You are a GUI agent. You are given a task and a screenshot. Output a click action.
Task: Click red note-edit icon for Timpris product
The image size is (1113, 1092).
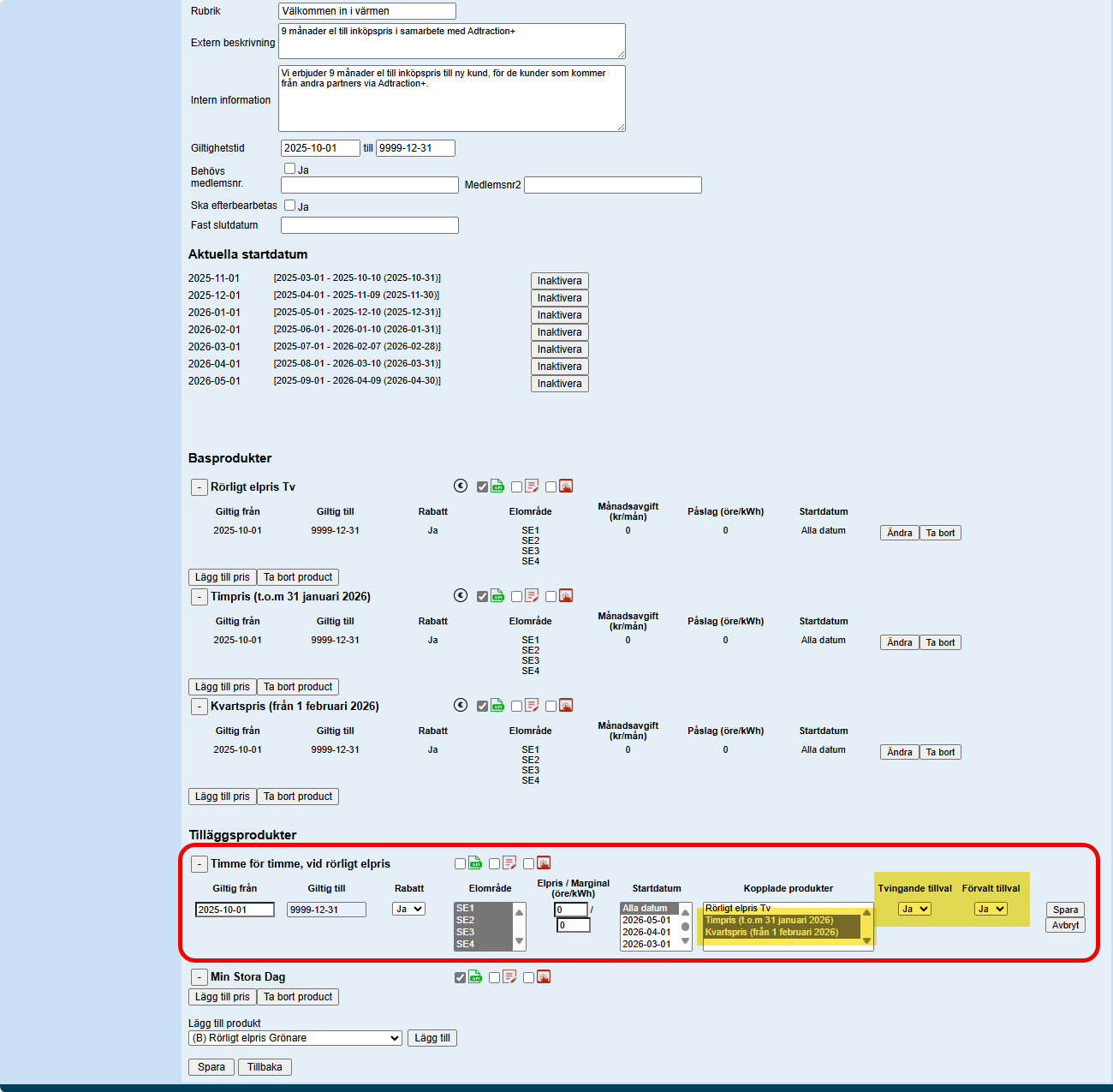[532, 596]
